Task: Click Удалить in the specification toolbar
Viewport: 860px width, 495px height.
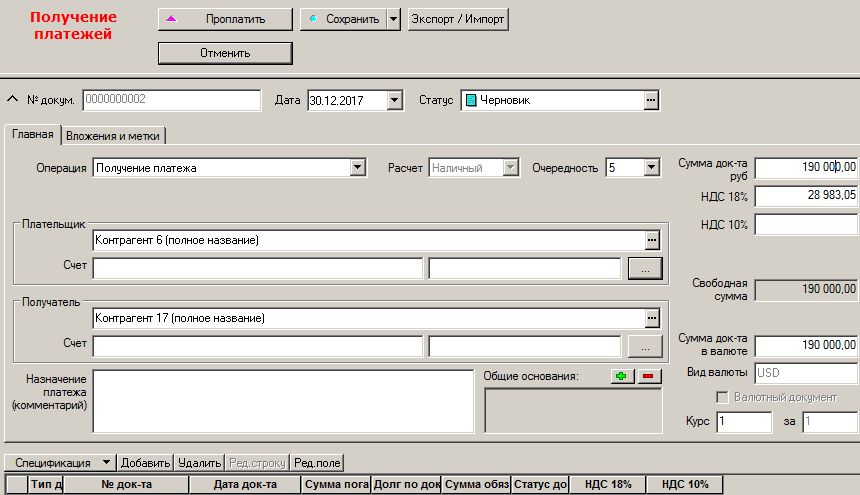Action: (x=199, y=463)
